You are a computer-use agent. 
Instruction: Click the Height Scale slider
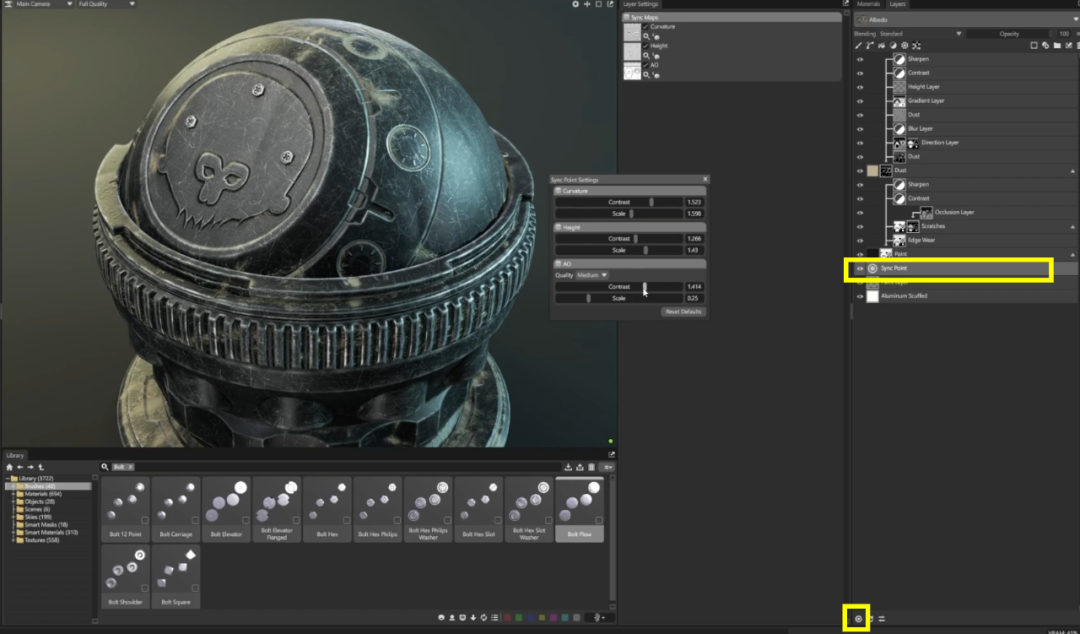[619, 250]
